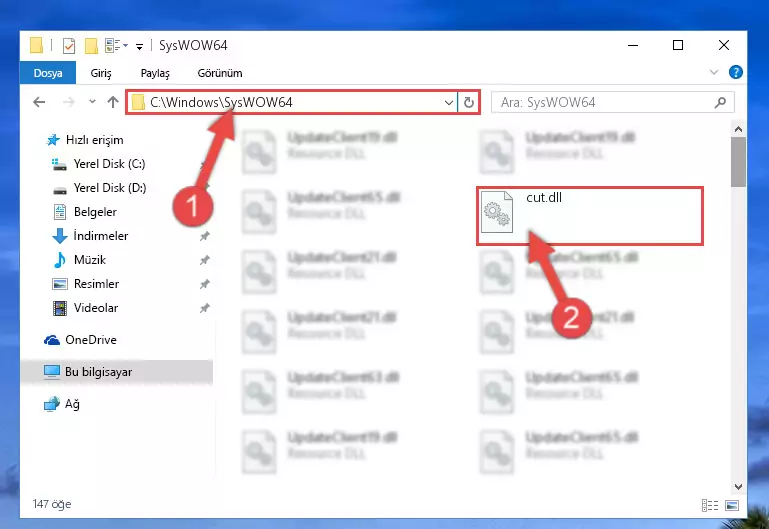Go up one folder level

pyautogui.click(x=113, y=102)
